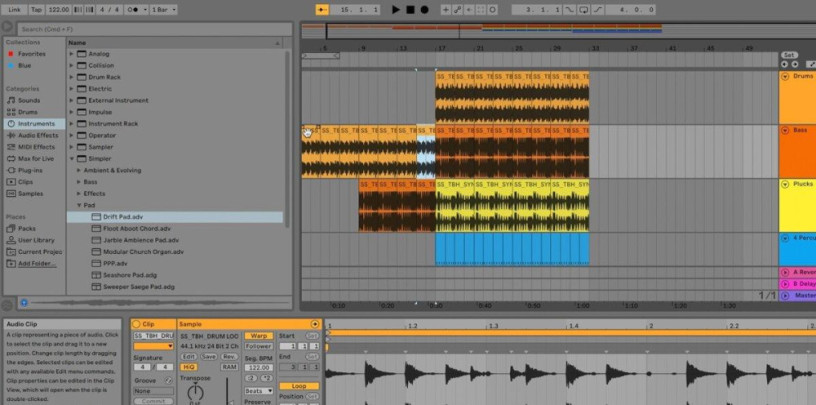816x405 pixels.
Task: Expand the Ambient & Evolving subfolder
Action: (x=79, y=170)
